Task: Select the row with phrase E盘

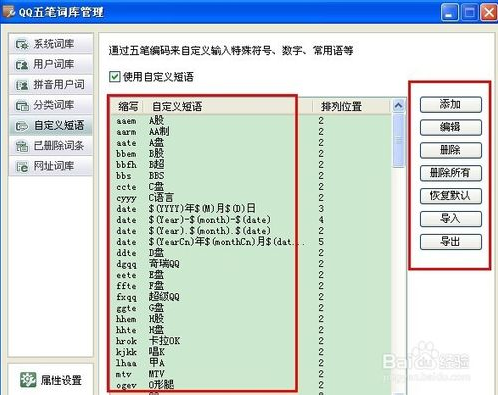Action: pos(250,275)
